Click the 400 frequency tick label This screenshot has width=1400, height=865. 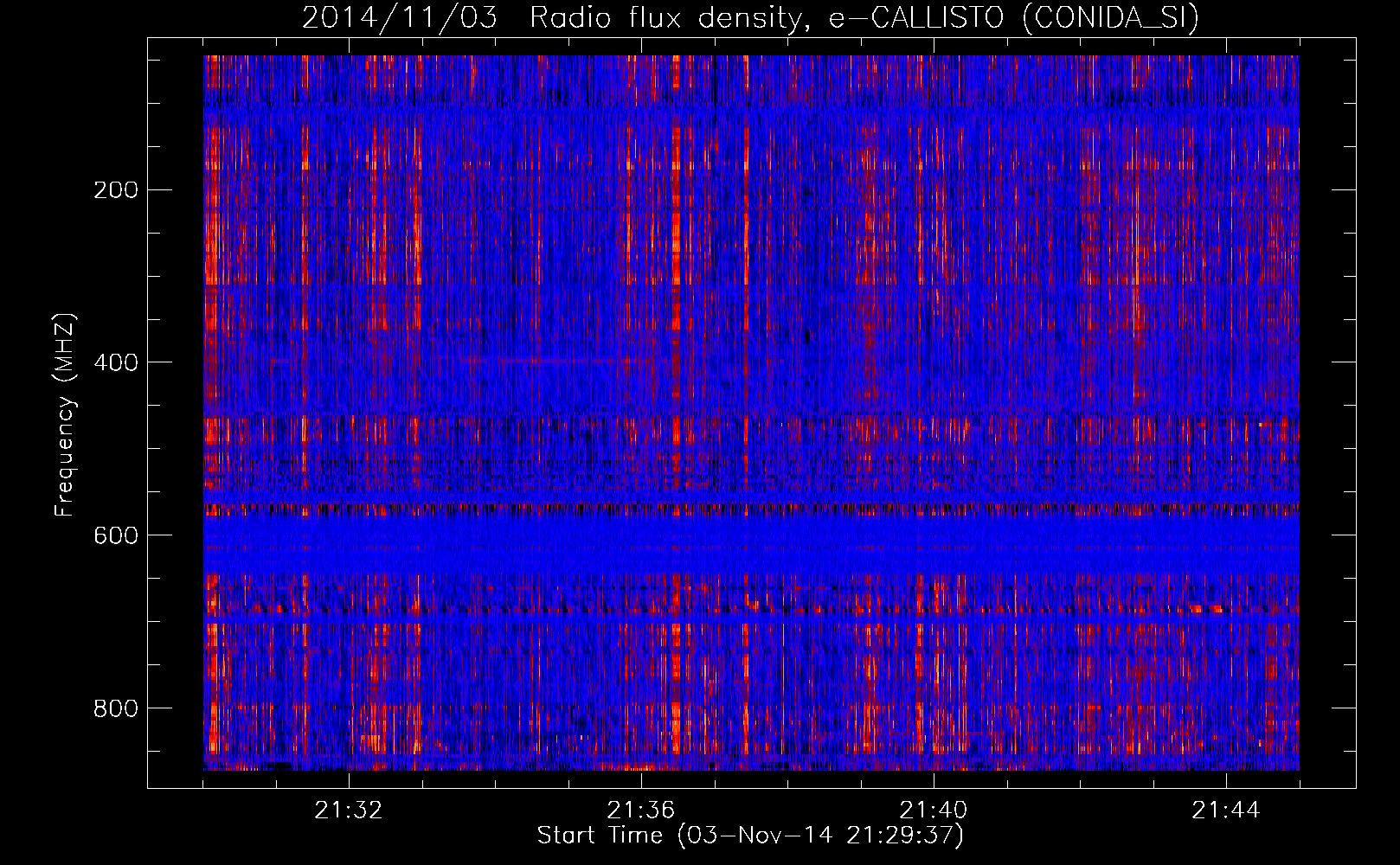pyautogui.click(x=116, y=363)
